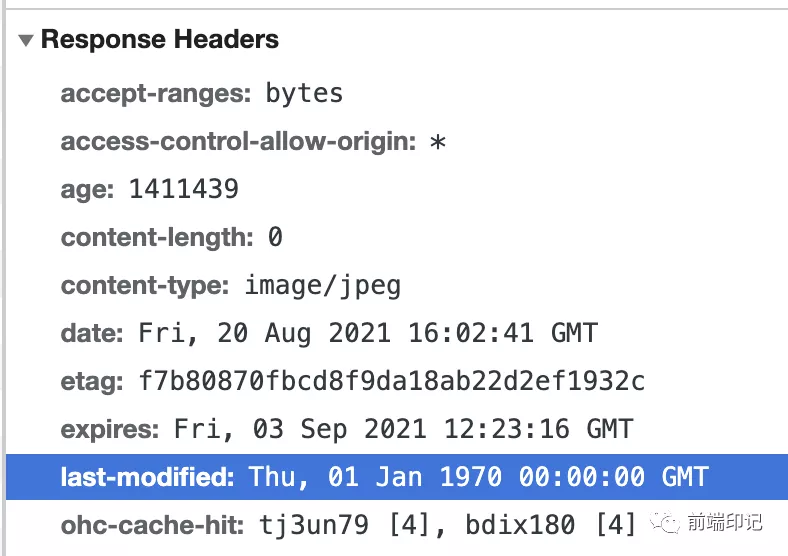Screen dimensions: 788x556
Task: Click the bytes value of accept-ranges
Action: [304, 94]
